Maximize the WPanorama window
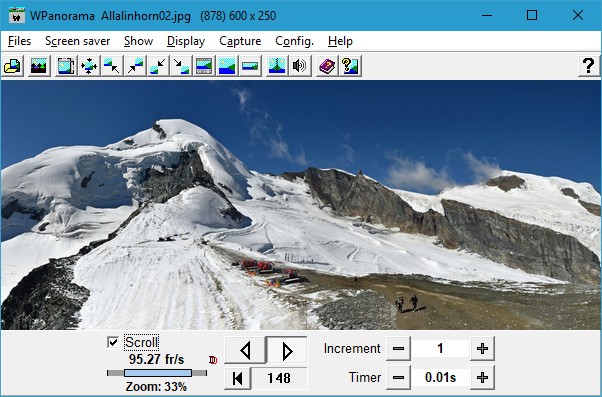The image size is (602, 397). tap(532, 15)
